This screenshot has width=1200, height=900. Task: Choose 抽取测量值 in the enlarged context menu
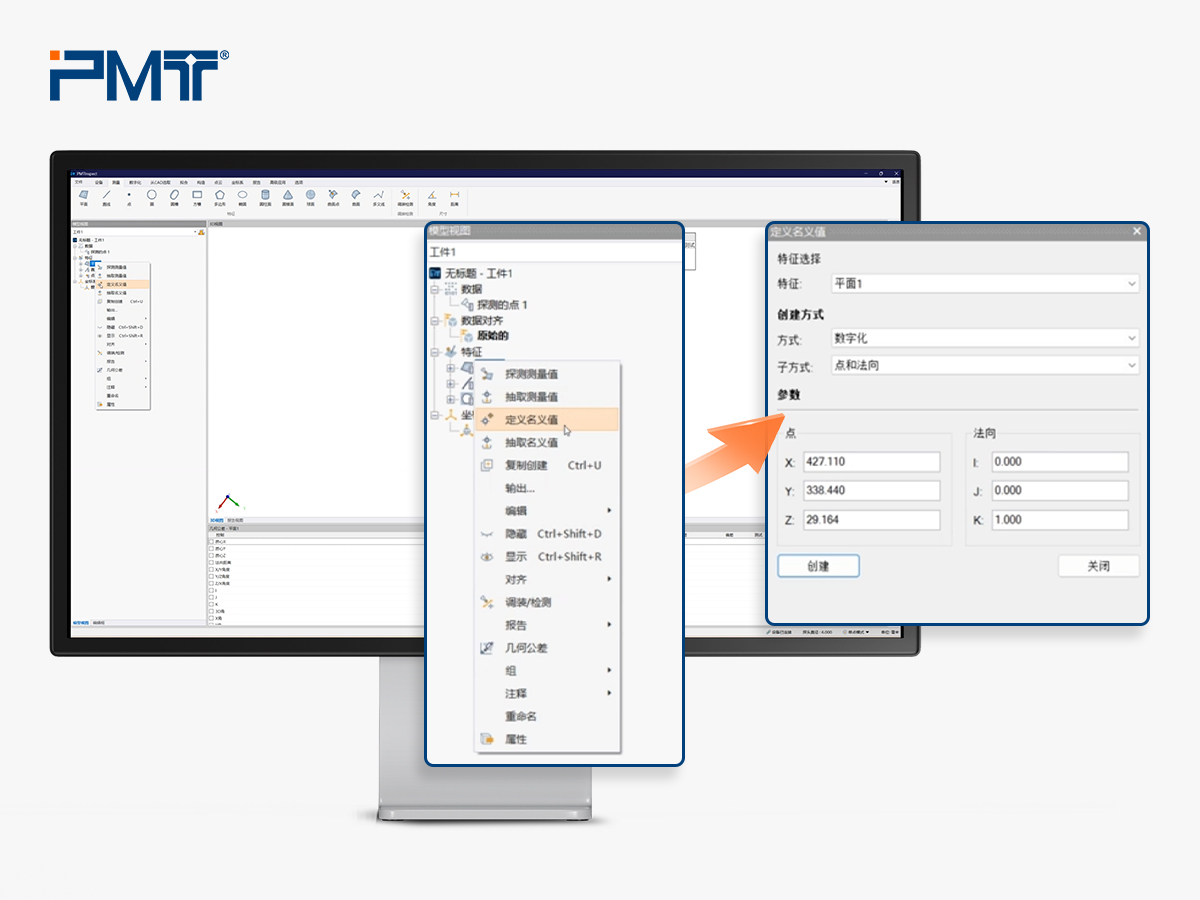point(547,397)
